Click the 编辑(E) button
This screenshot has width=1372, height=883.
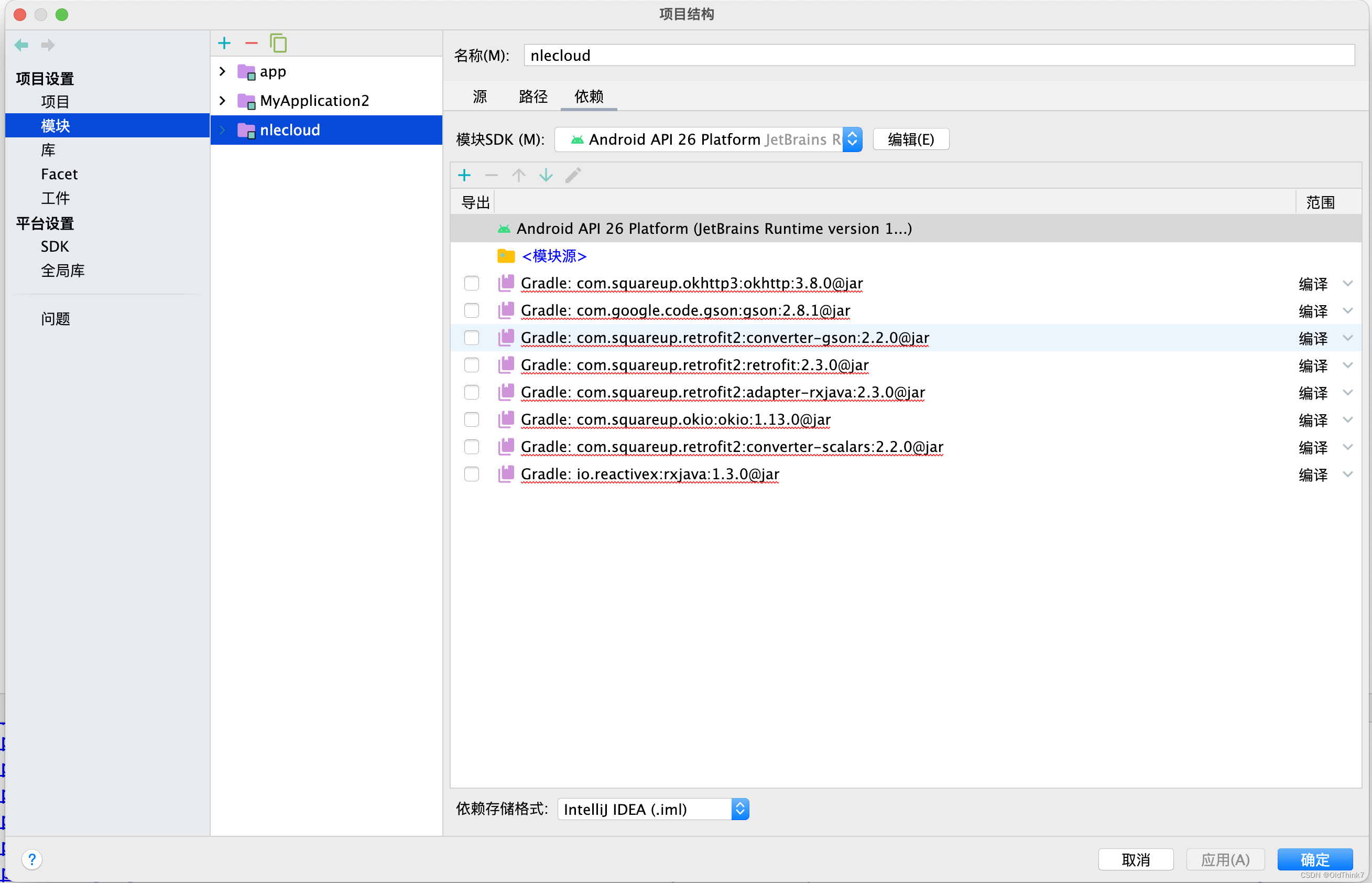(911, 139)
